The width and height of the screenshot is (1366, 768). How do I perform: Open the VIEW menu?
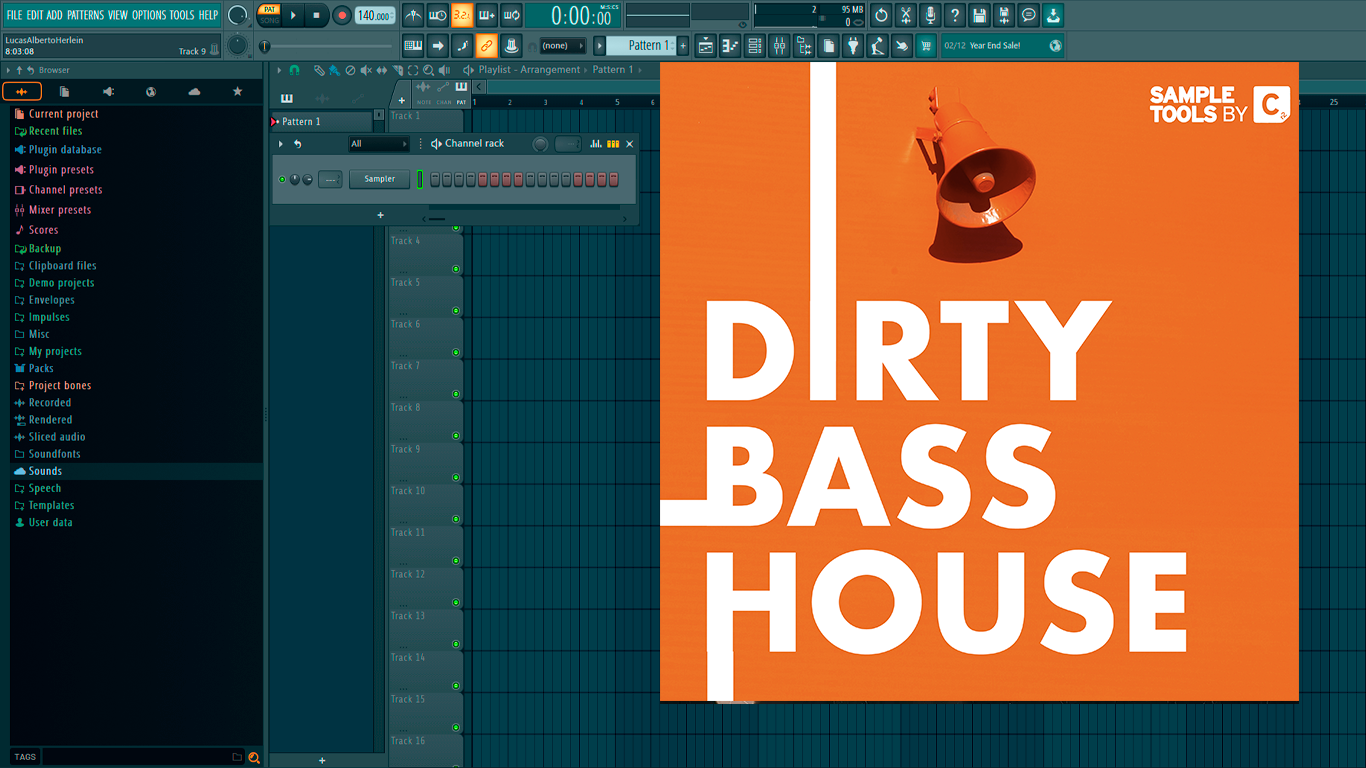coord(118,15)
